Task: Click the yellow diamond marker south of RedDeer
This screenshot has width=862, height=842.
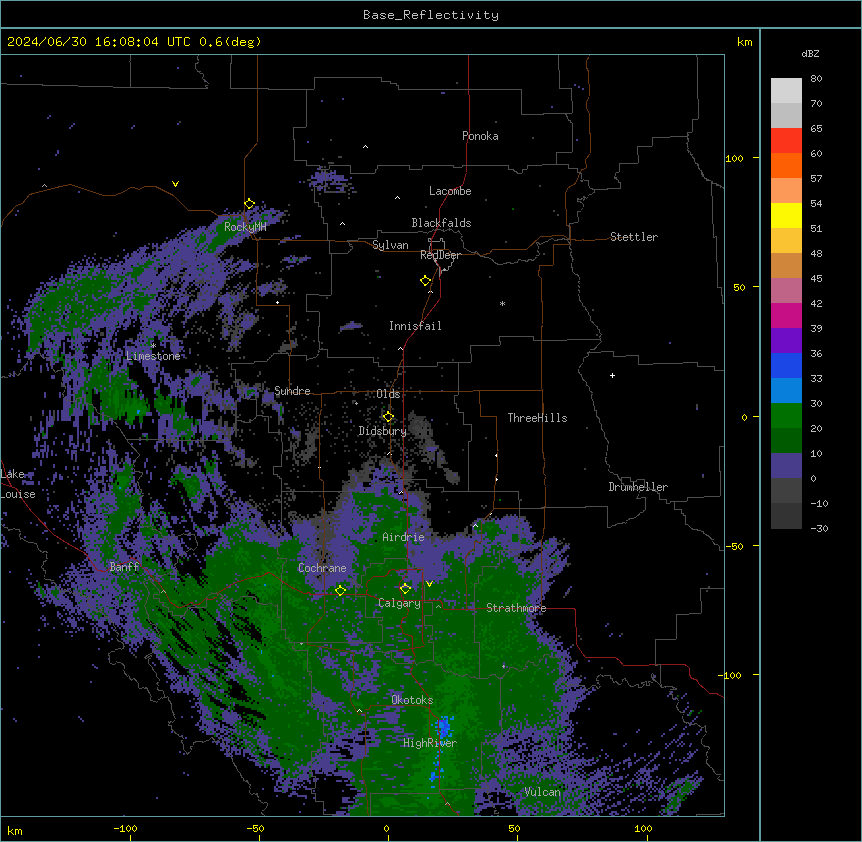Action: coord(426,281)
